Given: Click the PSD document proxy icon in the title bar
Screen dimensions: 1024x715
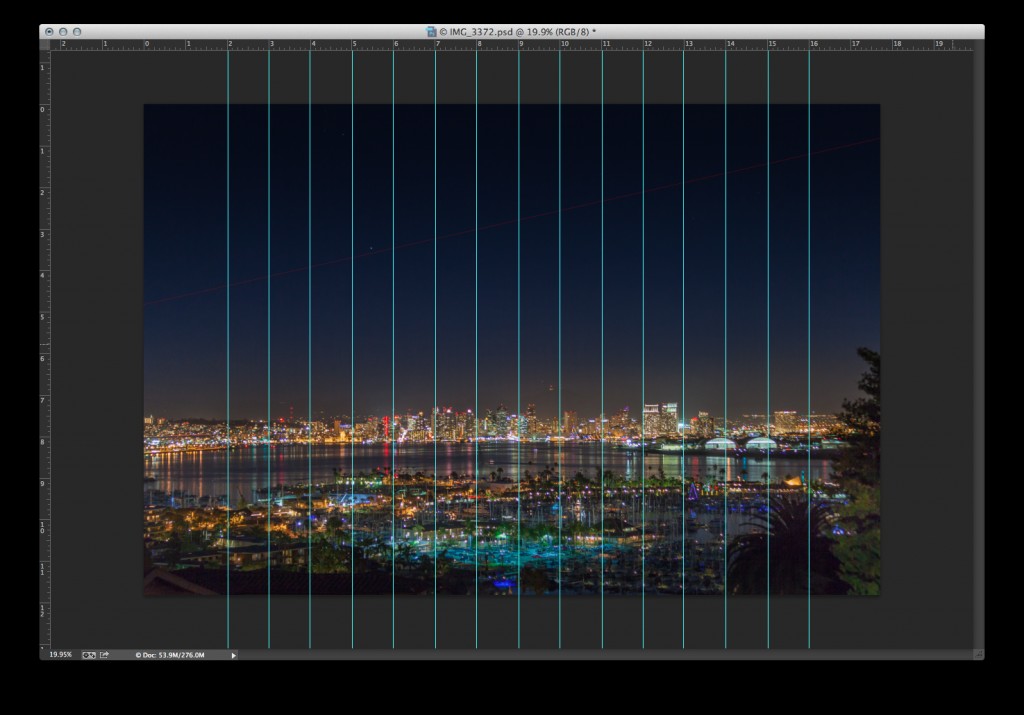Looking at the screenshot, I should click(x=433, y=31).
